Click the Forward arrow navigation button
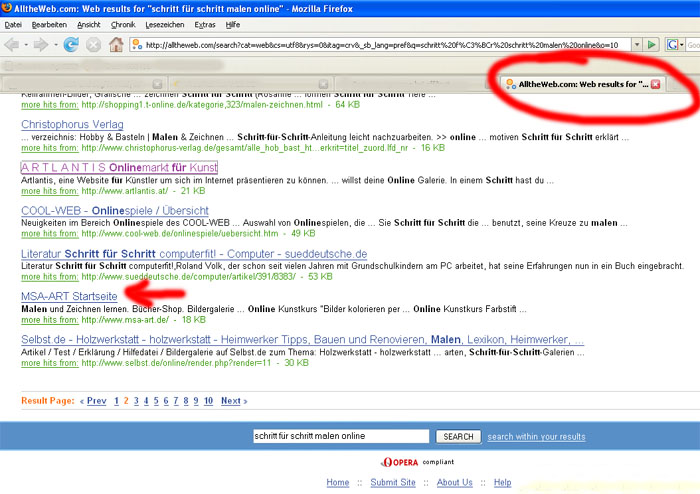This screenshot has height=494, width=700. coord(41,45)
